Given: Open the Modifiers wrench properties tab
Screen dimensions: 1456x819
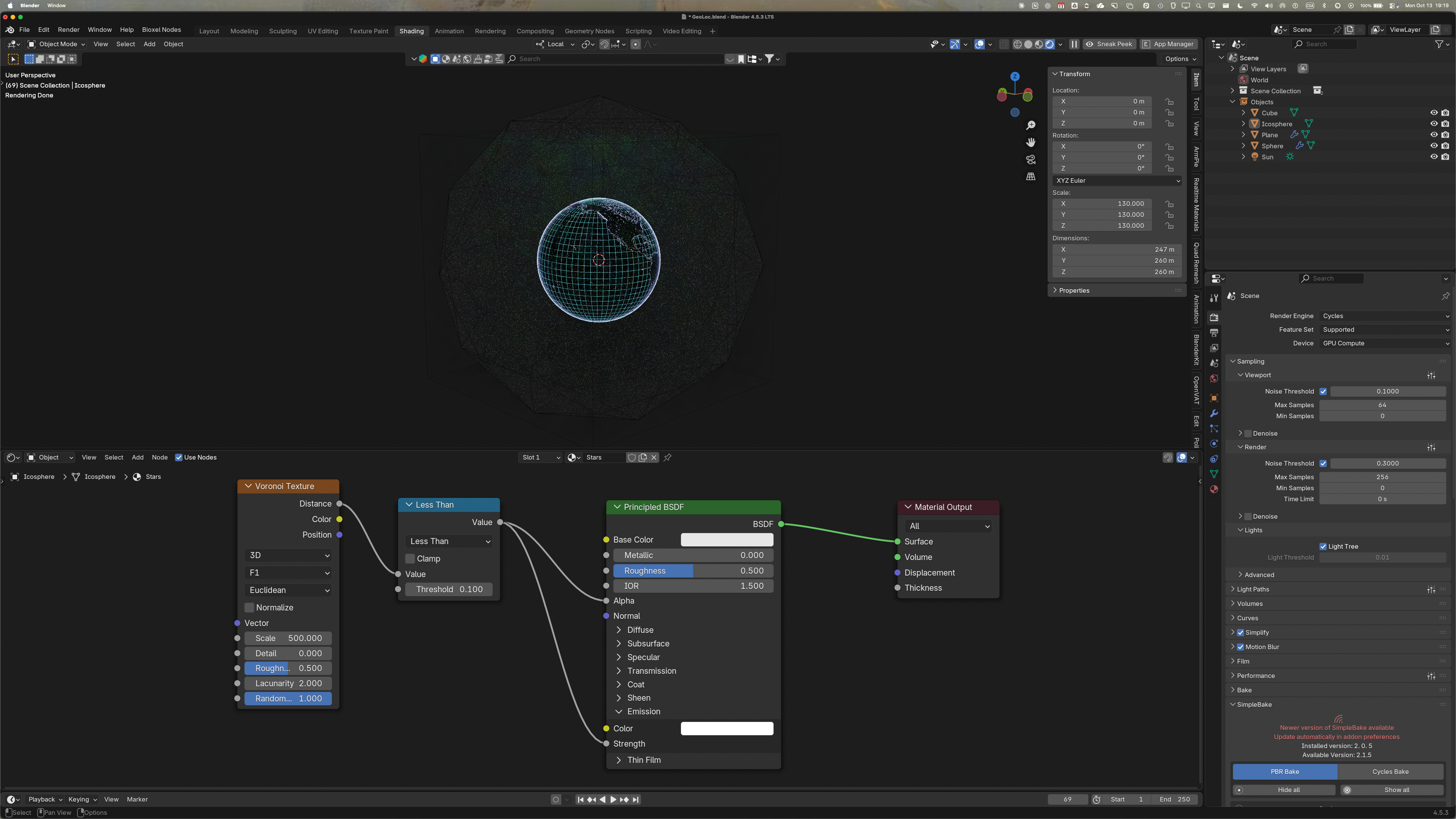Looking at the screenshot, I should click(1213, 413).
